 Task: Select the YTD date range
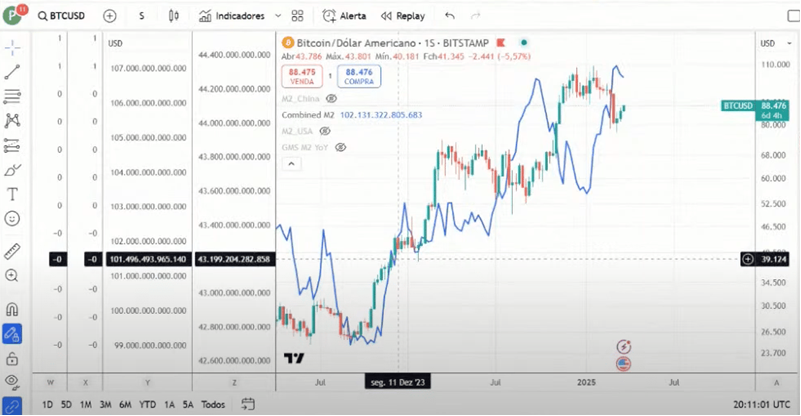point(148,405)
